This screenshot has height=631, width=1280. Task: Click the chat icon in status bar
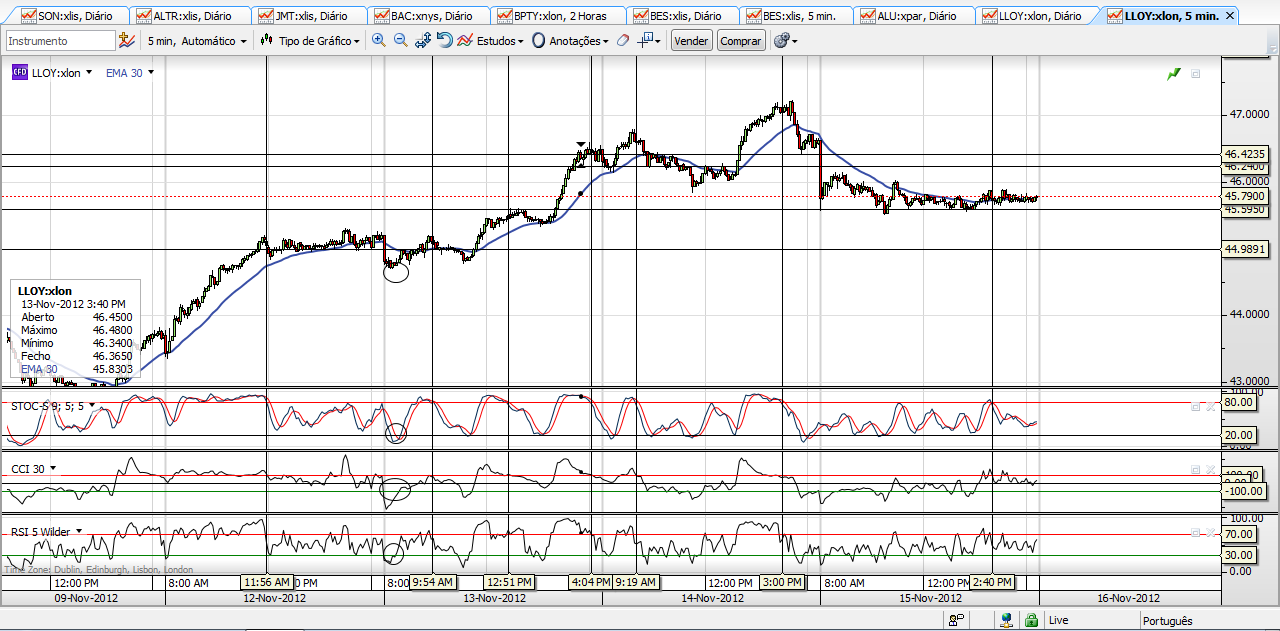tap(956, 620)
